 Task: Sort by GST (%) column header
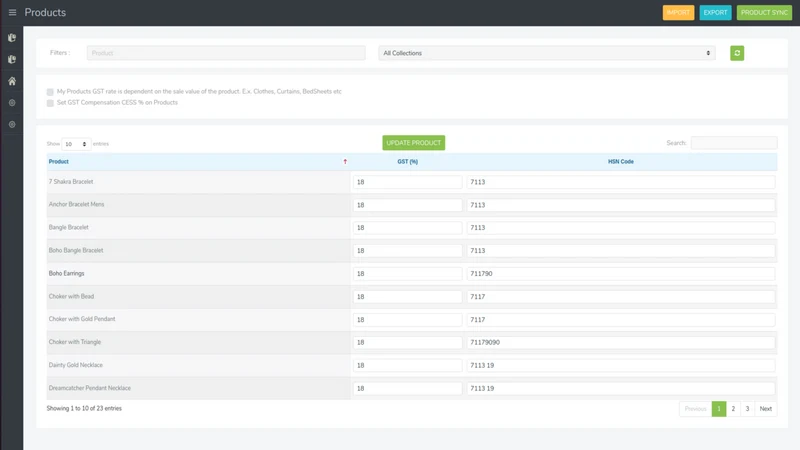[x=407, y=162]
